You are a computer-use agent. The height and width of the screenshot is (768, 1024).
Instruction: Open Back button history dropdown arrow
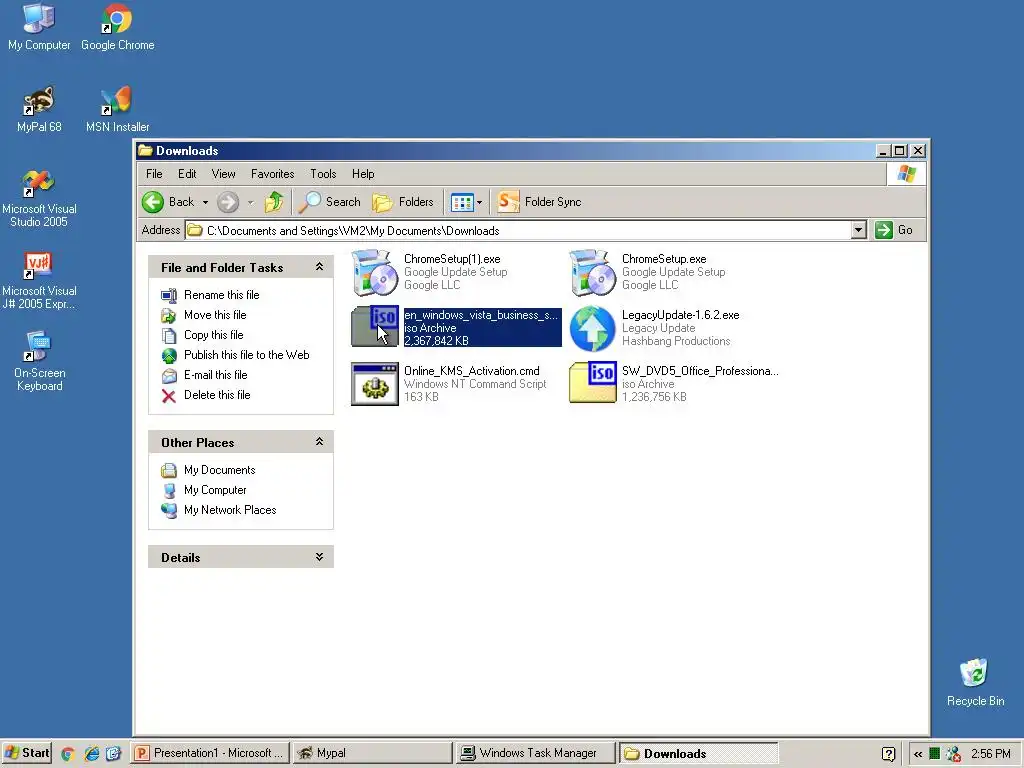pyautogui.click(x=205, y=202)
